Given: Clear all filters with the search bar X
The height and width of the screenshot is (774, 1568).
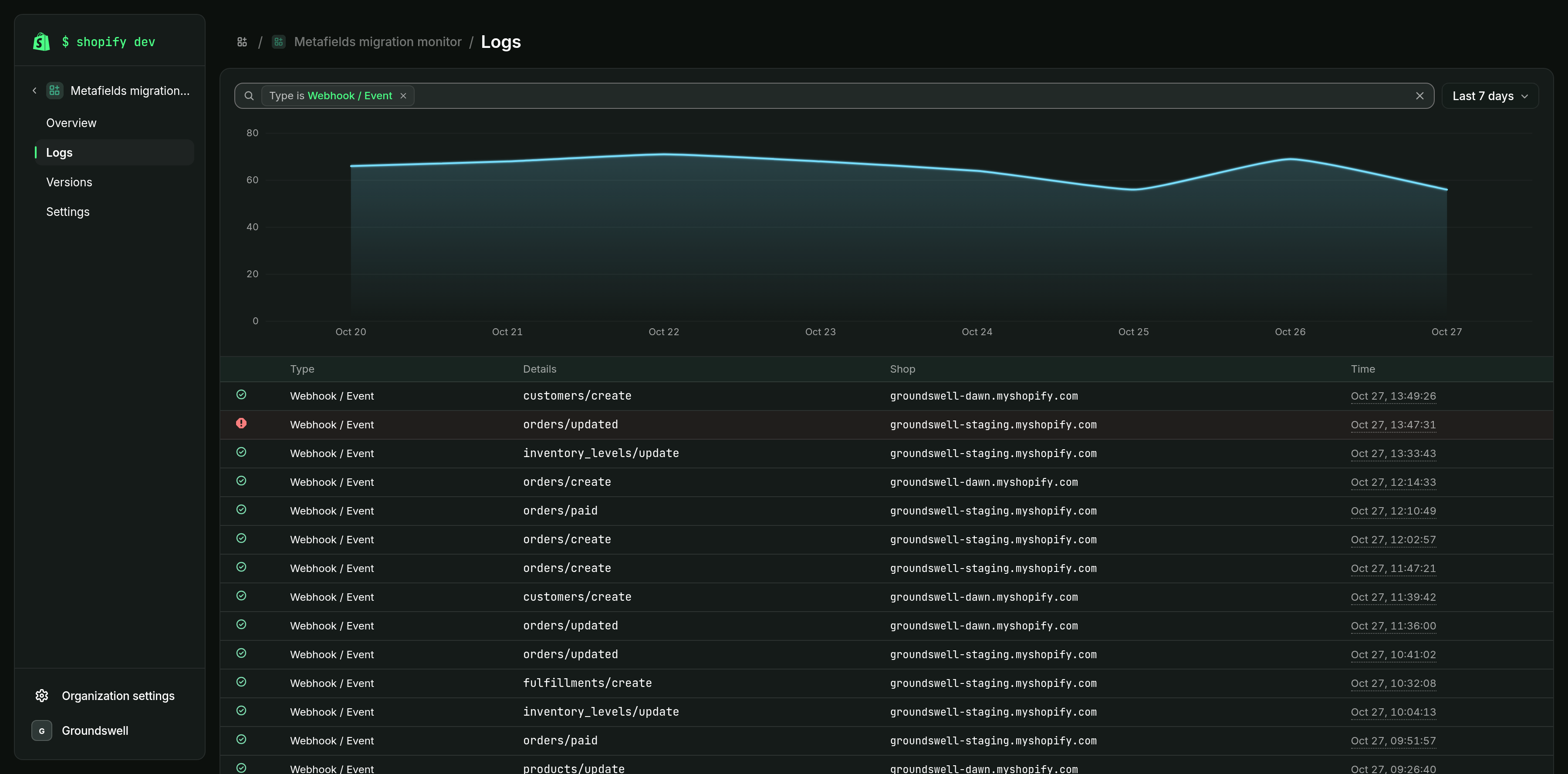Looking at the screenshot, I should pyautogui.click(x=1419, y=95).
